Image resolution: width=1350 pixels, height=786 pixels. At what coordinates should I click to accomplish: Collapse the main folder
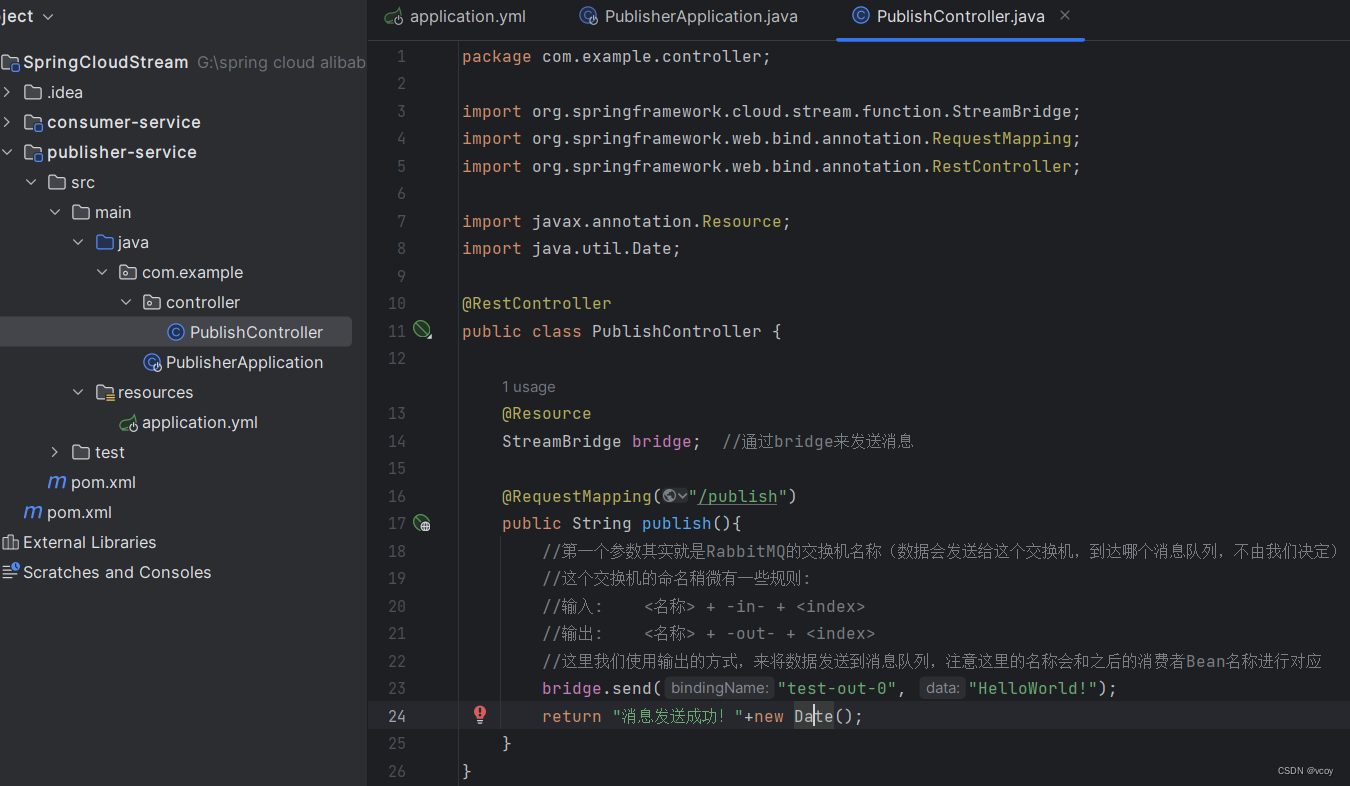click(x=55, y=212)
